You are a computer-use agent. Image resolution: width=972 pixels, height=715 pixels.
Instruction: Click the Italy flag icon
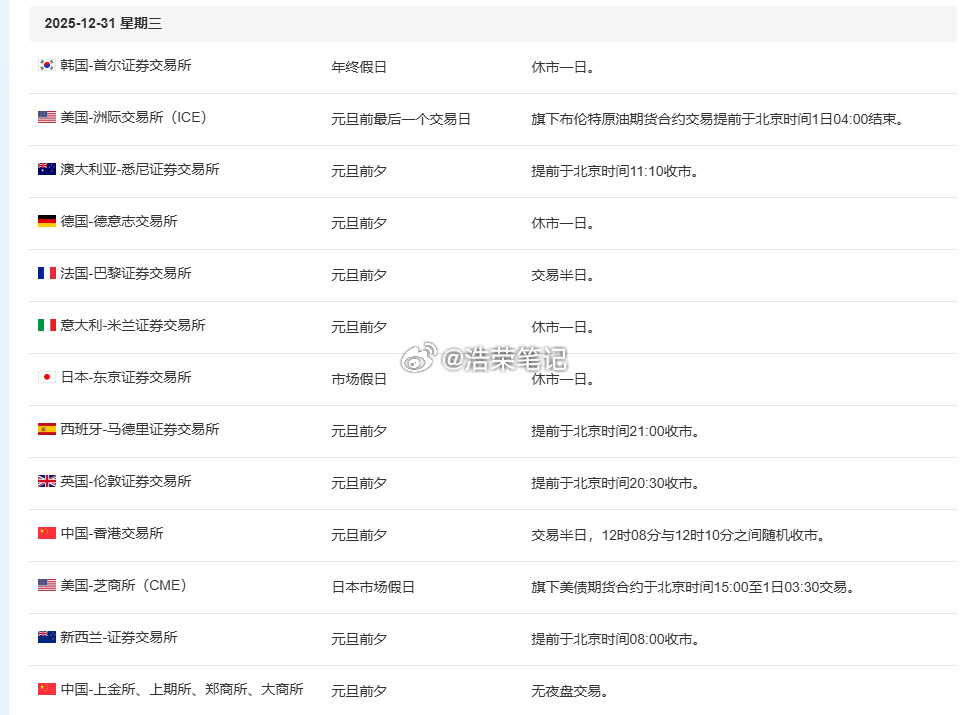(46, 327)
